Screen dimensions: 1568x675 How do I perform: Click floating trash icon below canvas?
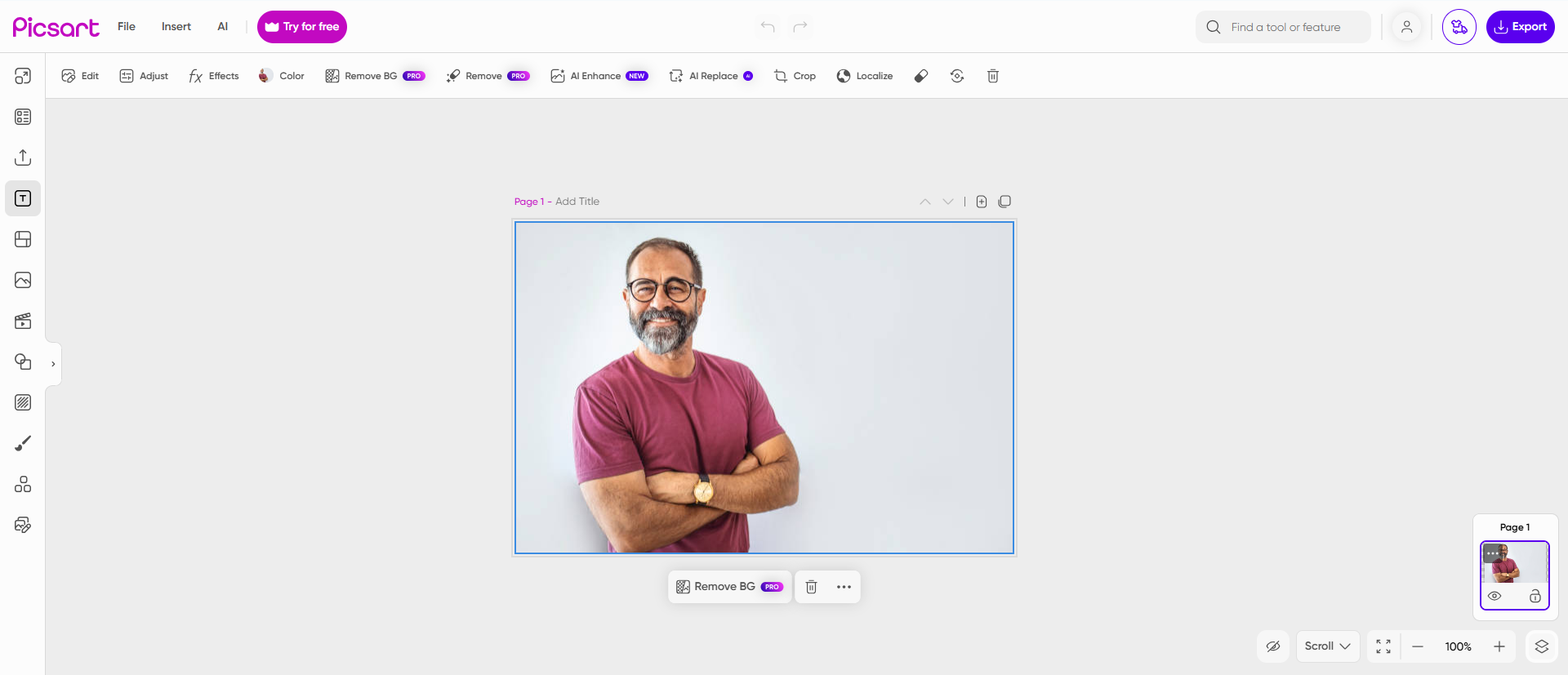[x=812, y=587]
